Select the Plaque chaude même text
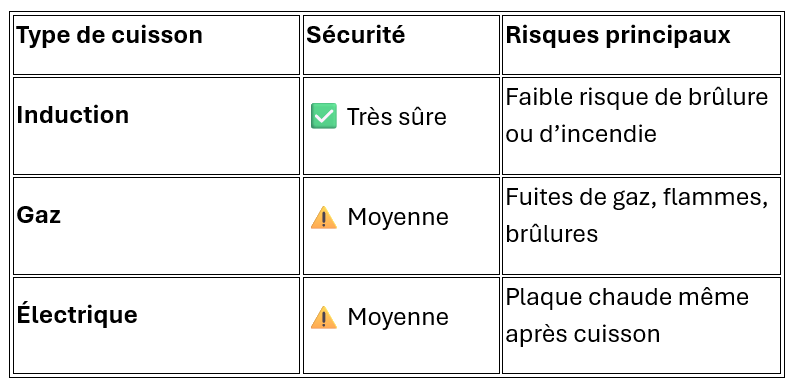 [627, 297]
